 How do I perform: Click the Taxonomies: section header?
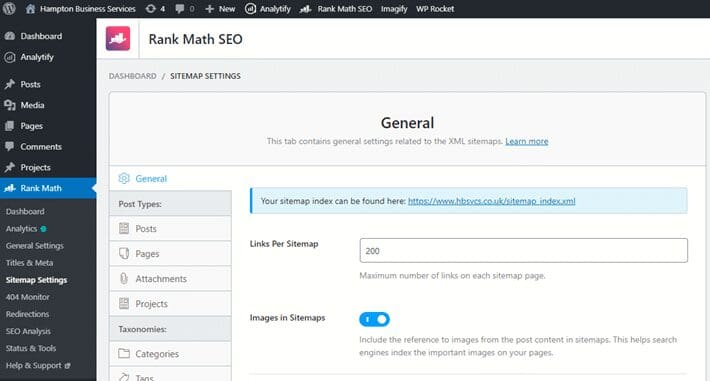pos(170,328)
